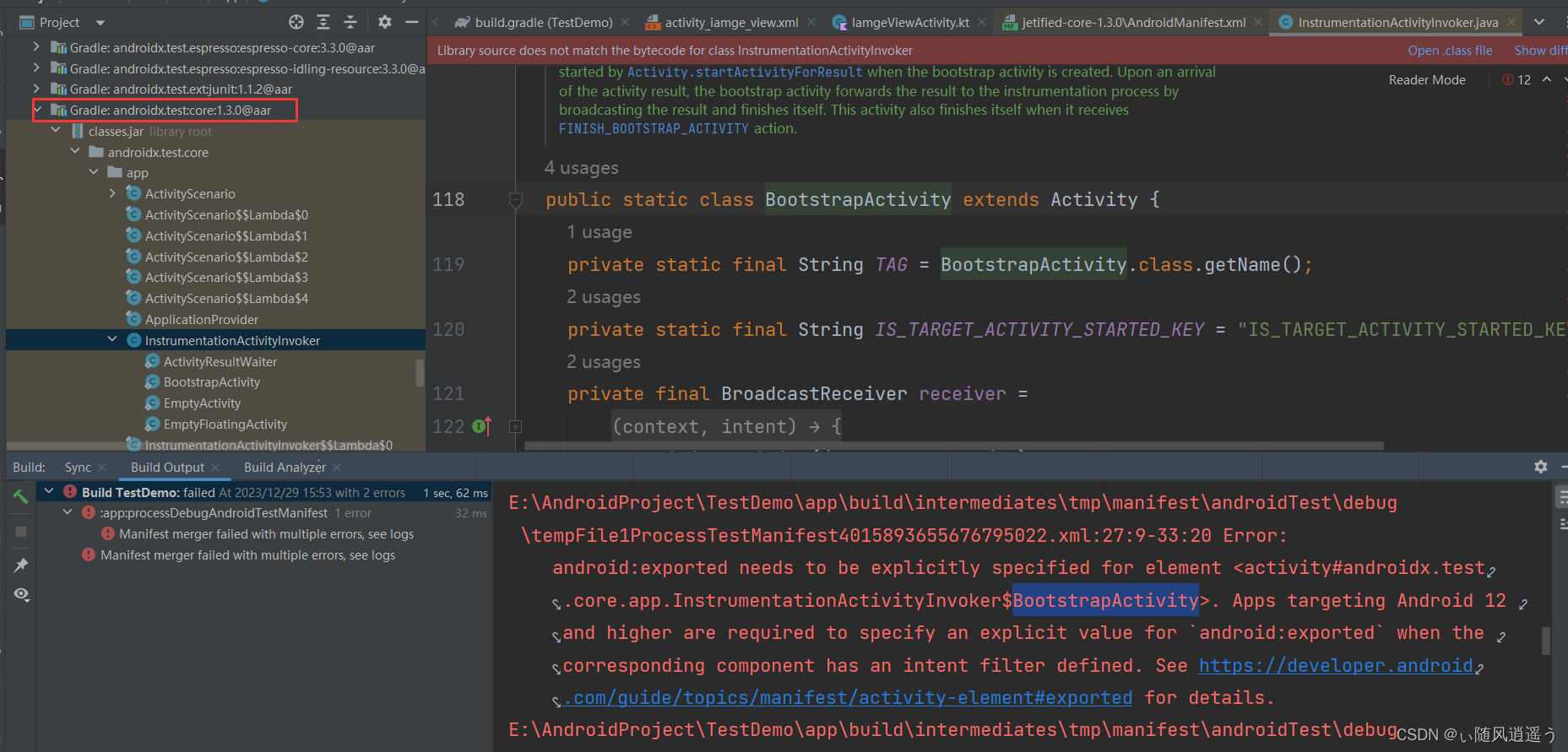Click fold toggle at line 118
This screenshot has height=752, width=1568.
pos(516,200)
